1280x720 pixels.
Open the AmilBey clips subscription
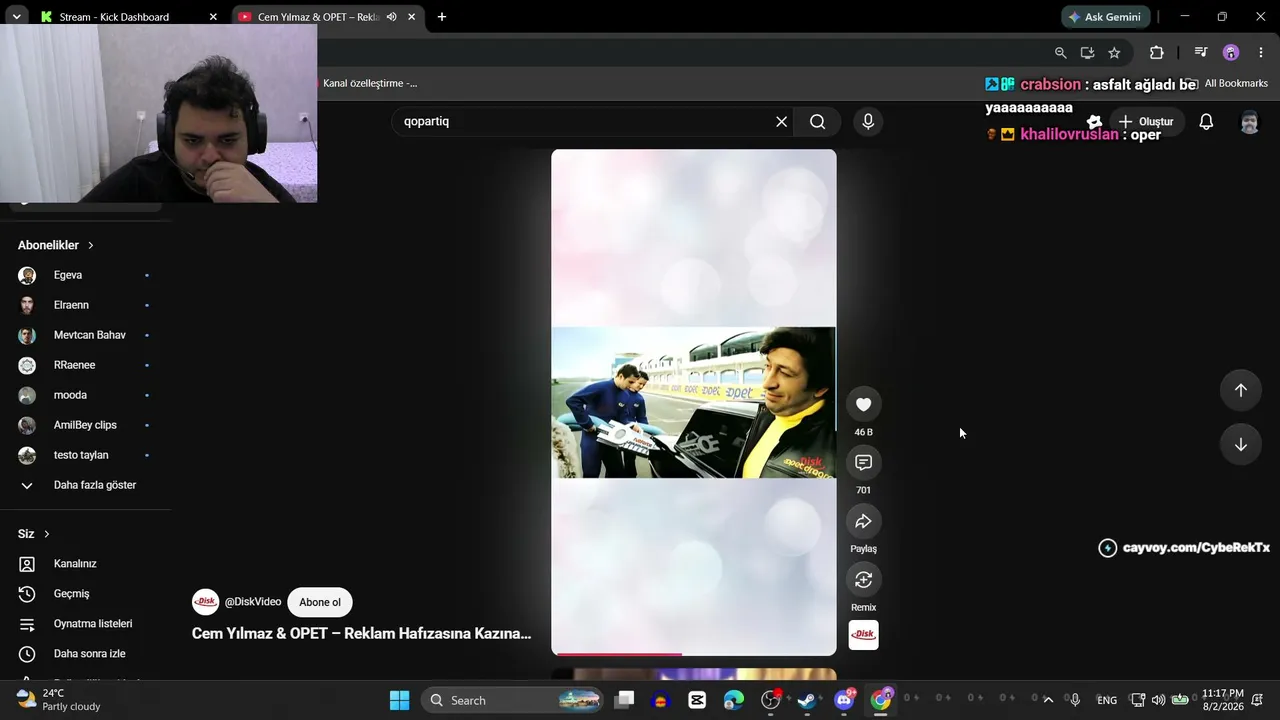[x=85, y=425]
